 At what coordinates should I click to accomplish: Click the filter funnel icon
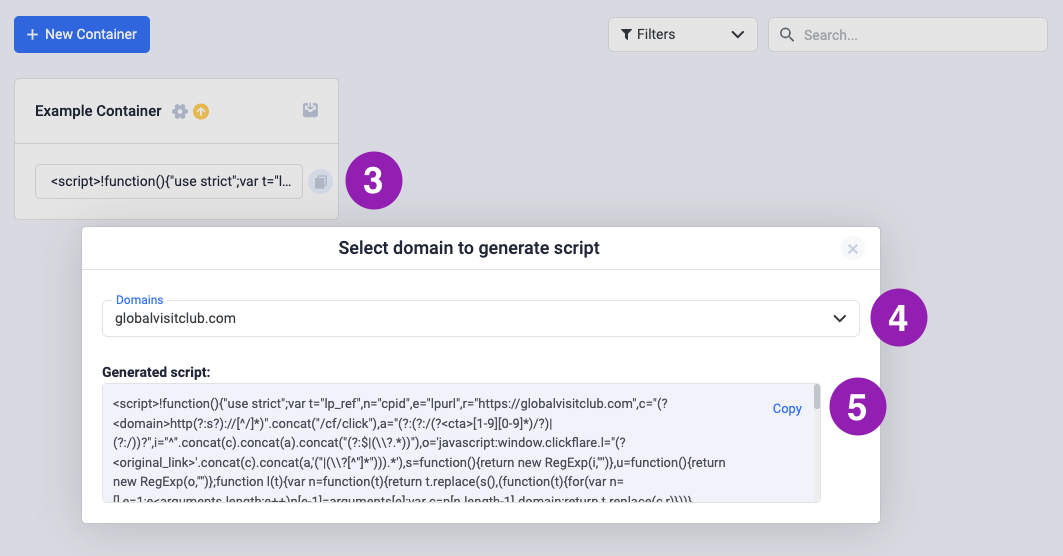(x=626, y=35)
